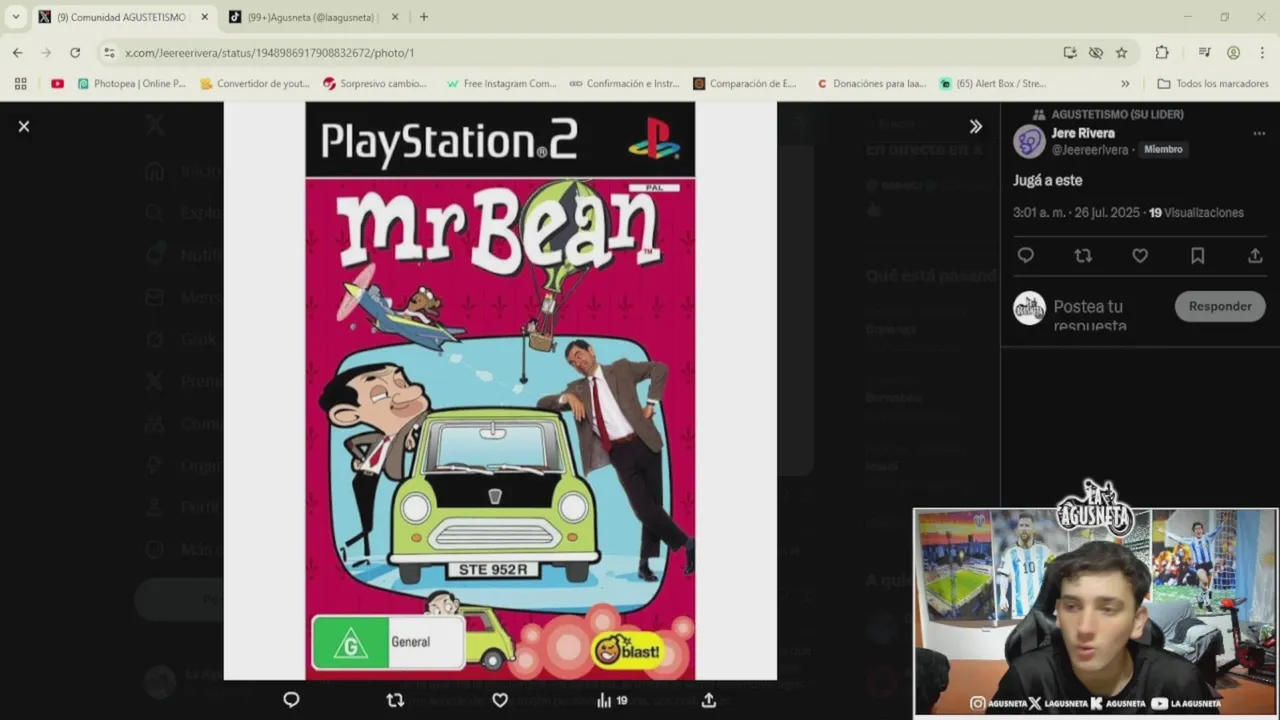This screenshot has height=720, width=1280.
Task: Bookmark the post in the panel
Action: [x=1197, y=256]
